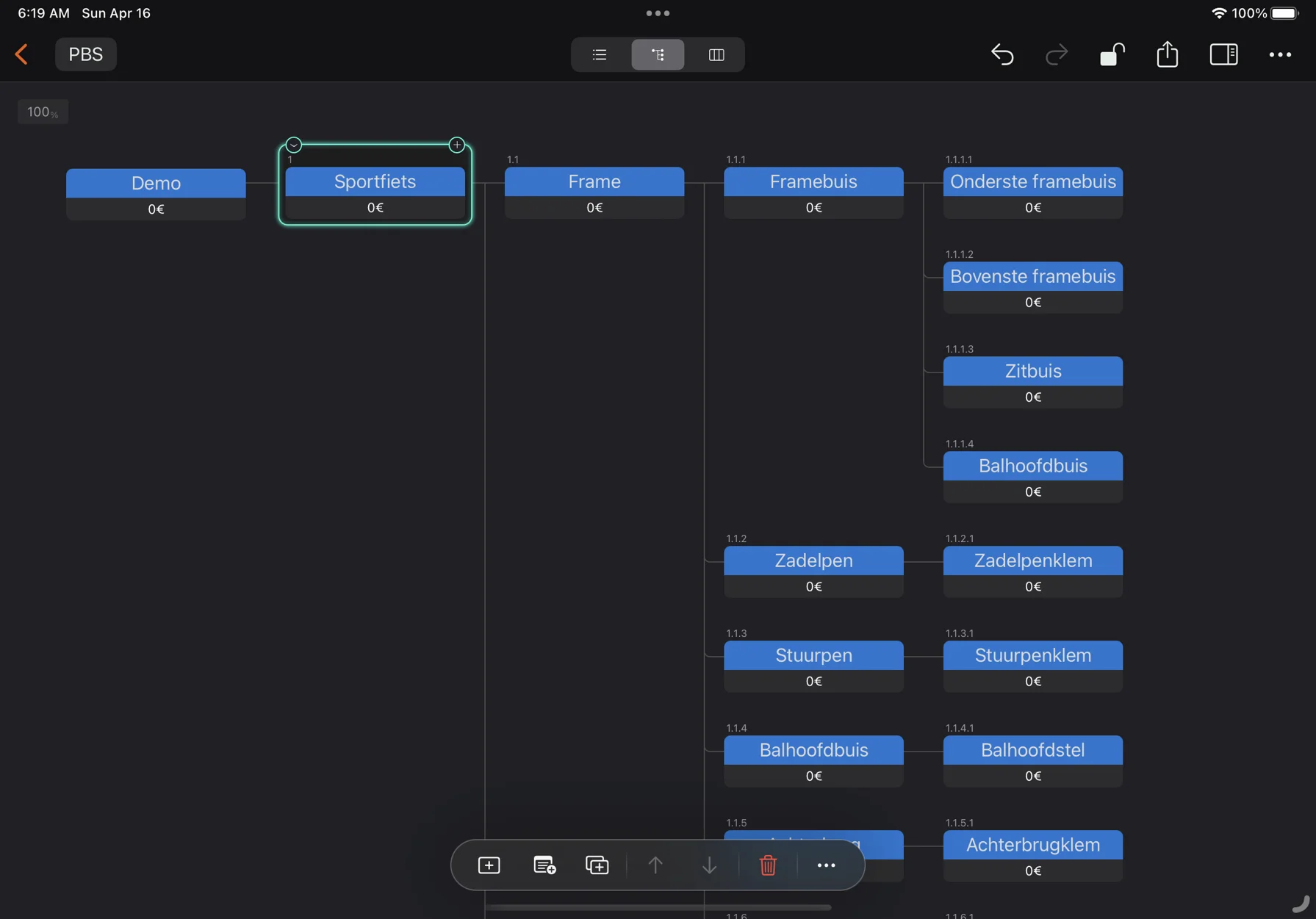Click the PBS title button
The image size is (1316, 919).
click(x=86, y=54)
